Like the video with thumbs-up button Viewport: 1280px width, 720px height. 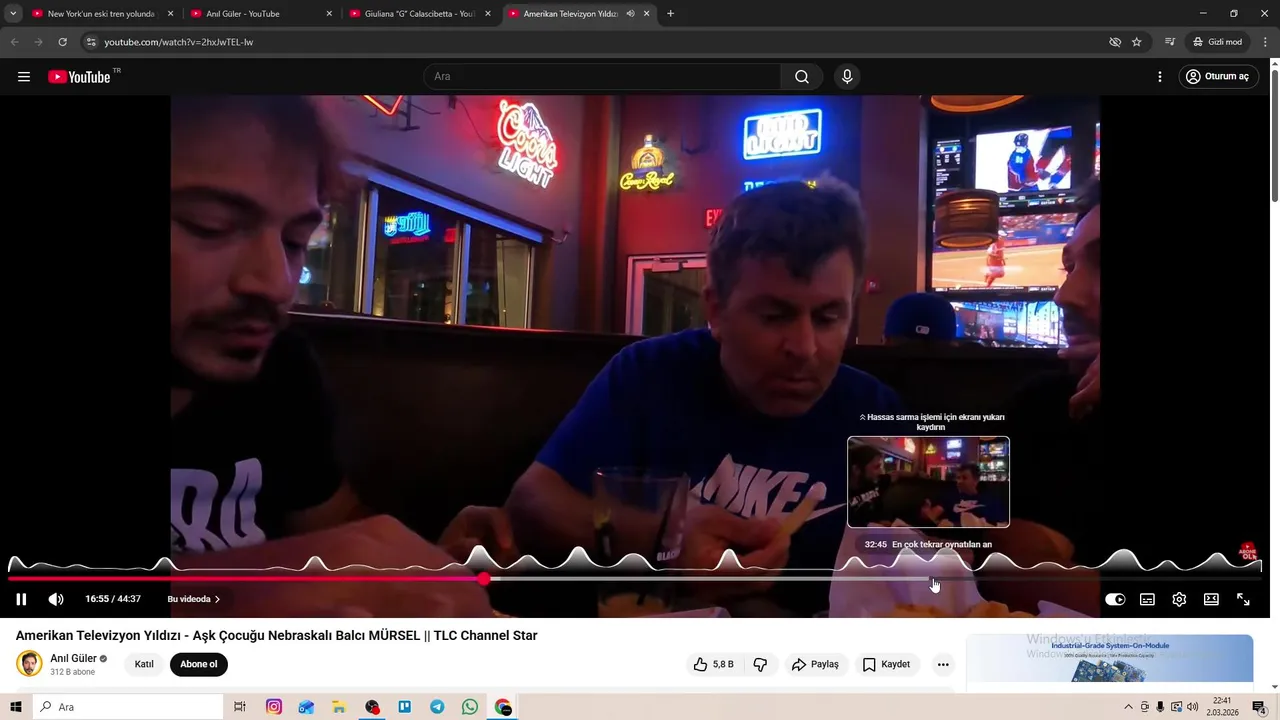(713, 664)
